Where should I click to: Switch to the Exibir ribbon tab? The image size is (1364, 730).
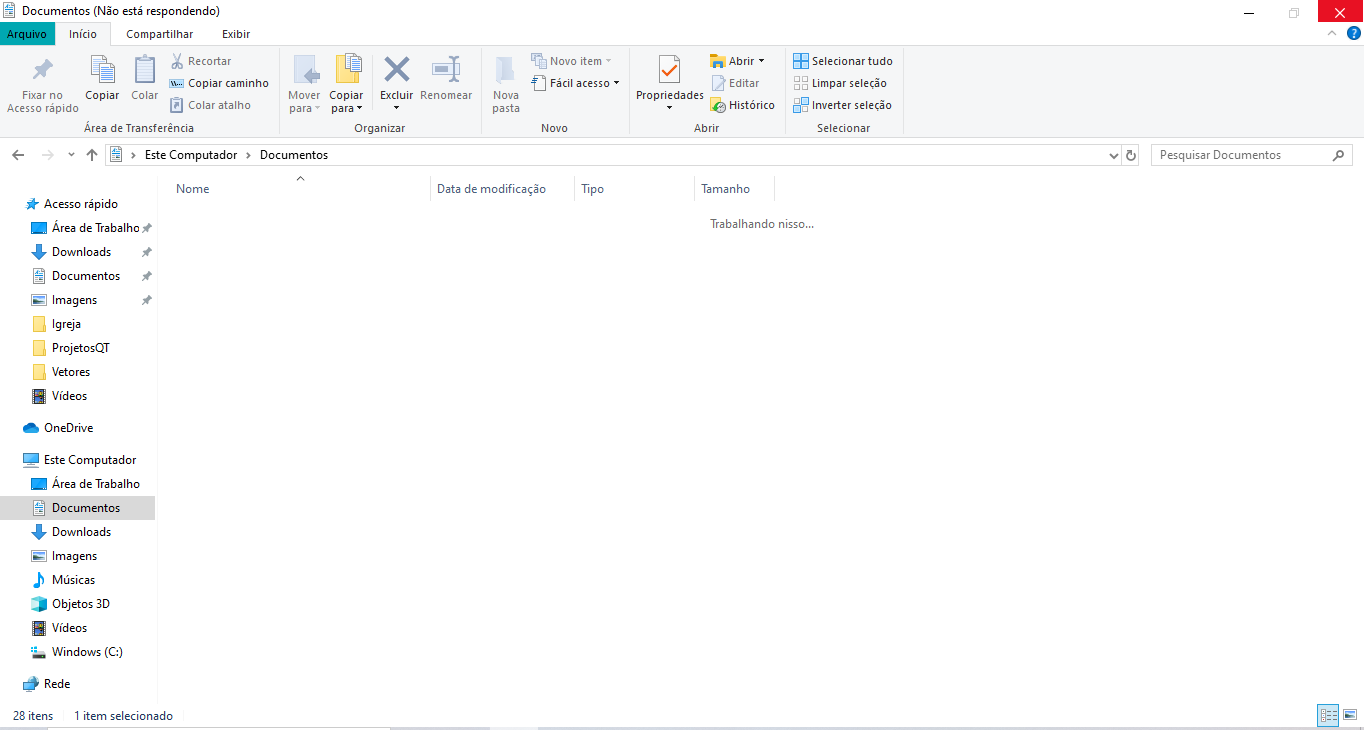(236, 34)
